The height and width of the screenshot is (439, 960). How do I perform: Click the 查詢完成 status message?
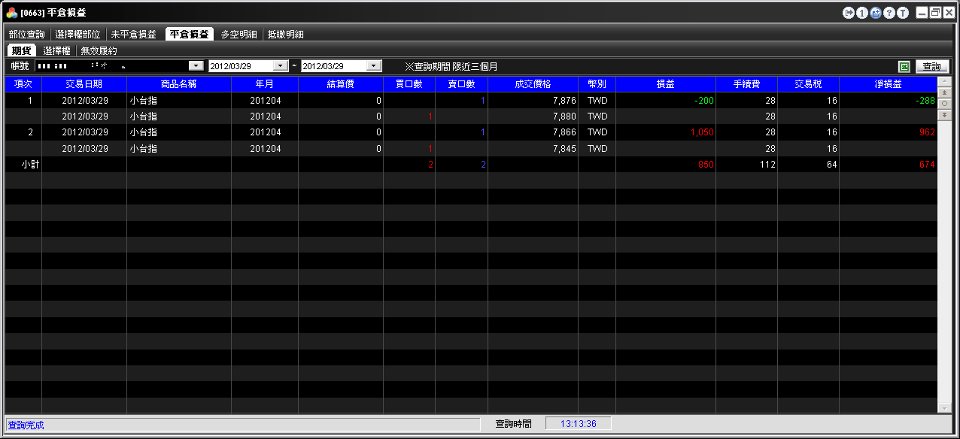click(x=26, y=425)
